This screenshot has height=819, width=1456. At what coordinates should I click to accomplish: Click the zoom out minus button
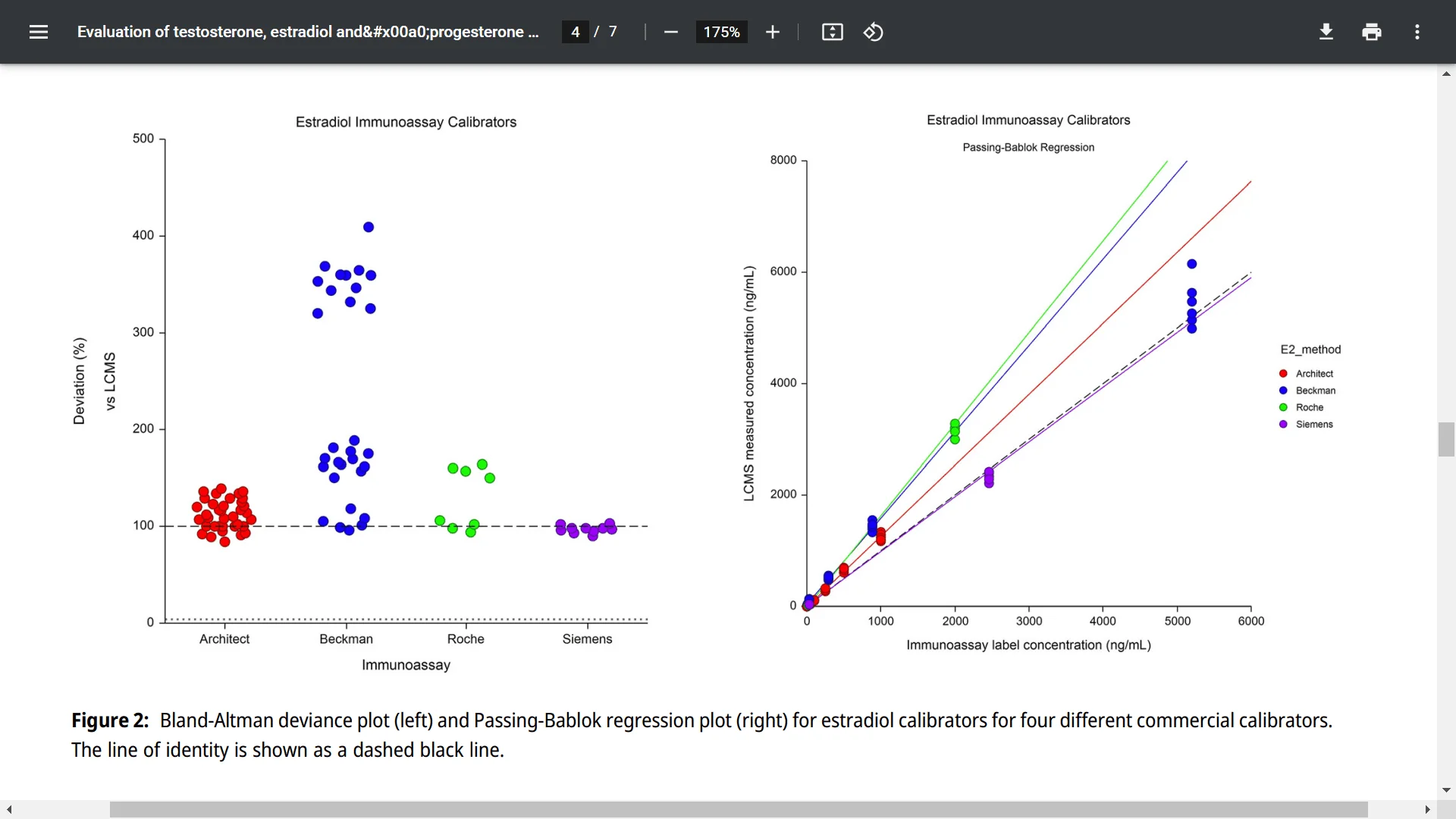coord(670,32)
